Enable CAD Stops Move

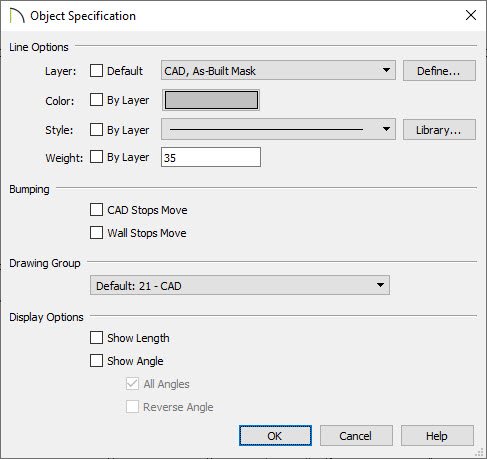click(x=96, y=210)
